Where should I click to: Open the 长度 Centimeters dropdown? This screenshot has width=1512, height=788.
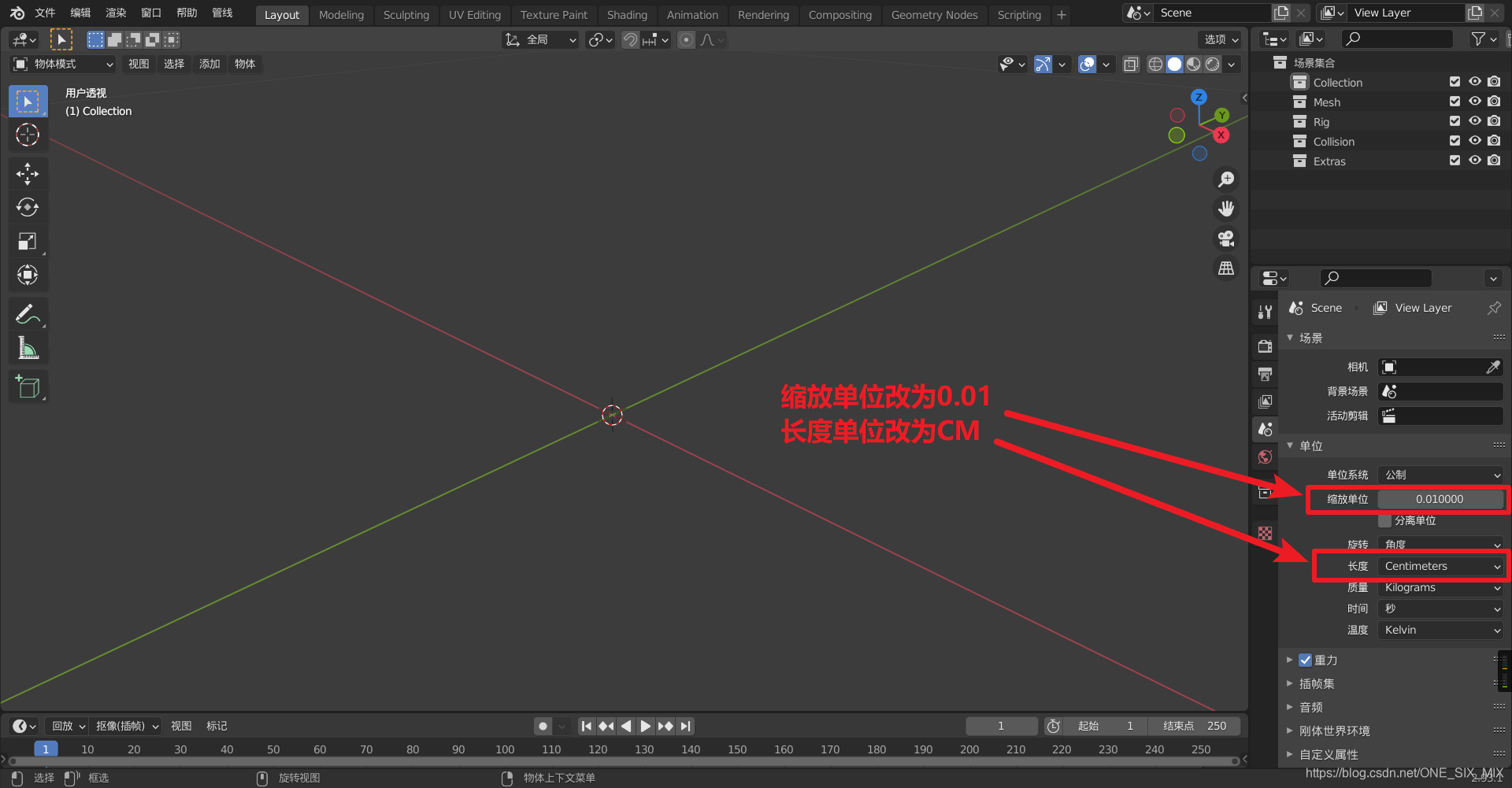click(1441, 566)
